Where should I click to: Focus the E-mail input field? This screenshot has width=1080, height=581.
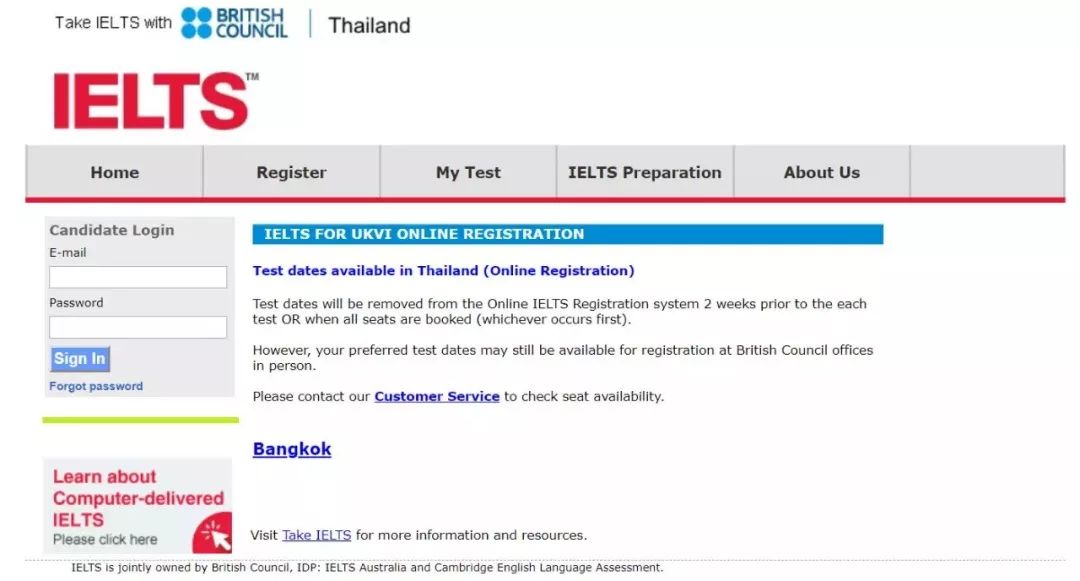138,277
